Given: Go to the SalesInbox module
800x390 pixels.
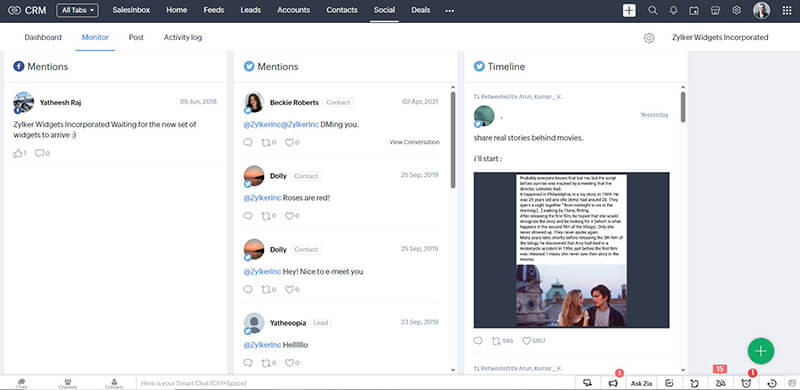Looking at the screenshot, I should pyautogui.click(x=131, y=10).
